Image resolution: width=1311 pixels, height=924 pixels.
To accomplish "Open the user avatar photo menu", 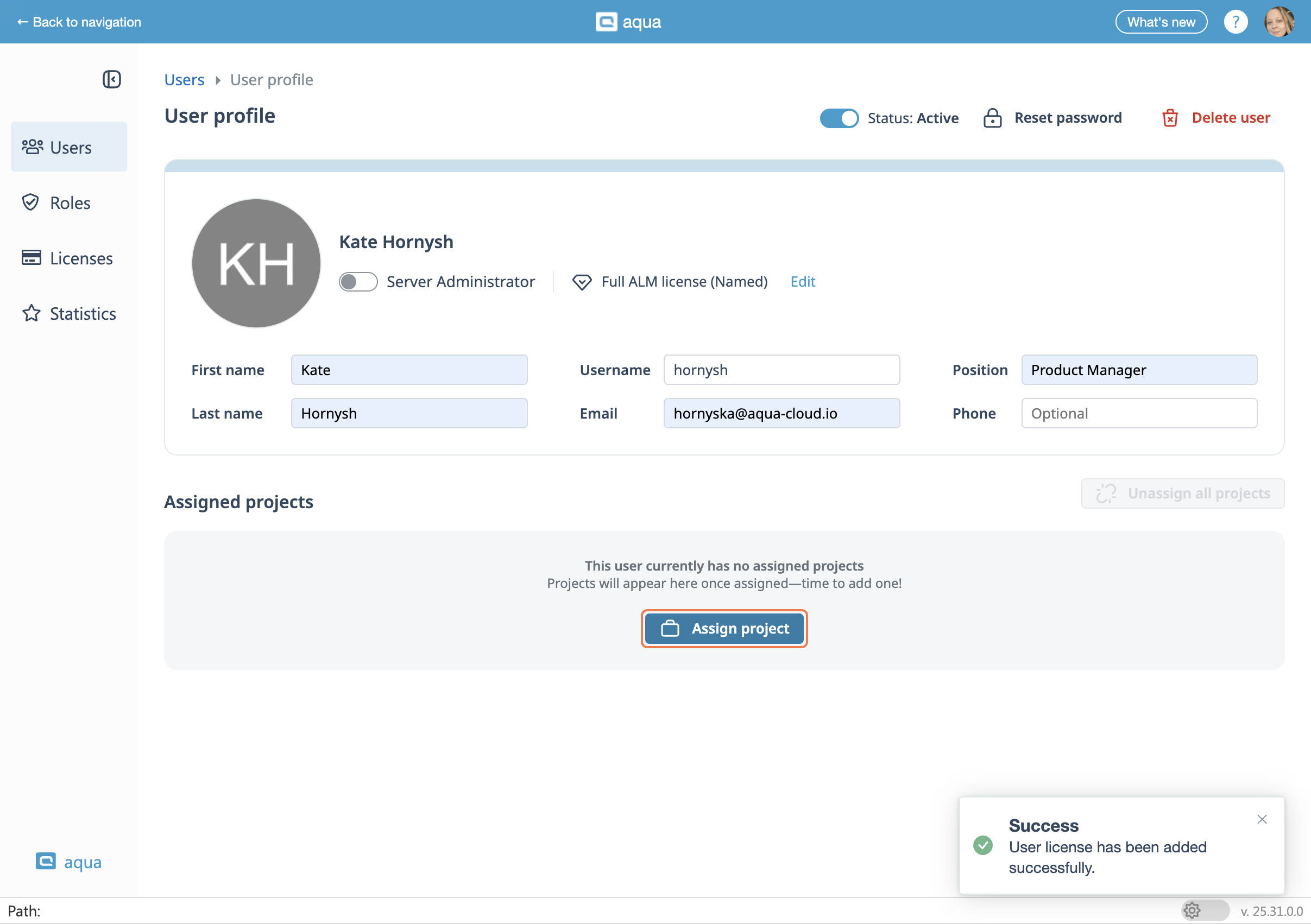I will pos(1279,22).
